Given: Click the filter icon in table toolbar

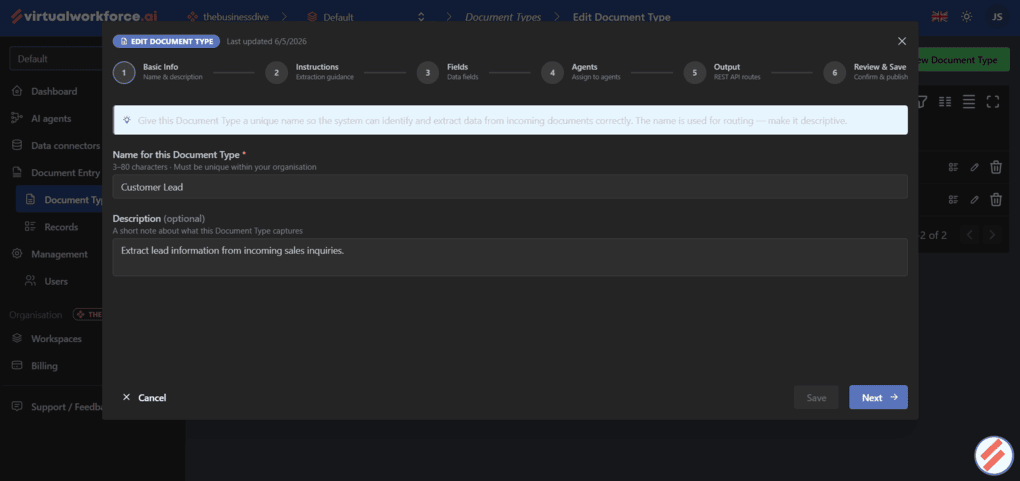Looking at the screenshot, I should (x=922, y=102).
